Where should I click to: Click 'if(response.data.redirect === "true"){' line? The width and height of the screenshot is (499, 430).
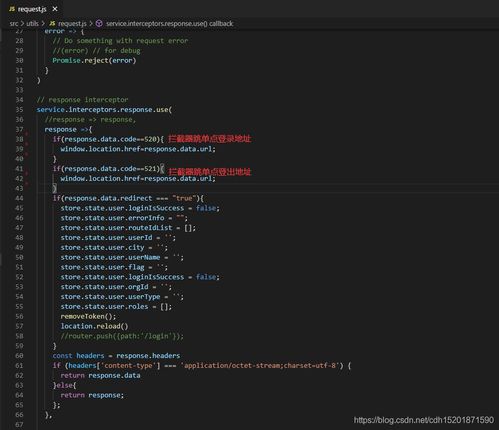coord(128,198)
